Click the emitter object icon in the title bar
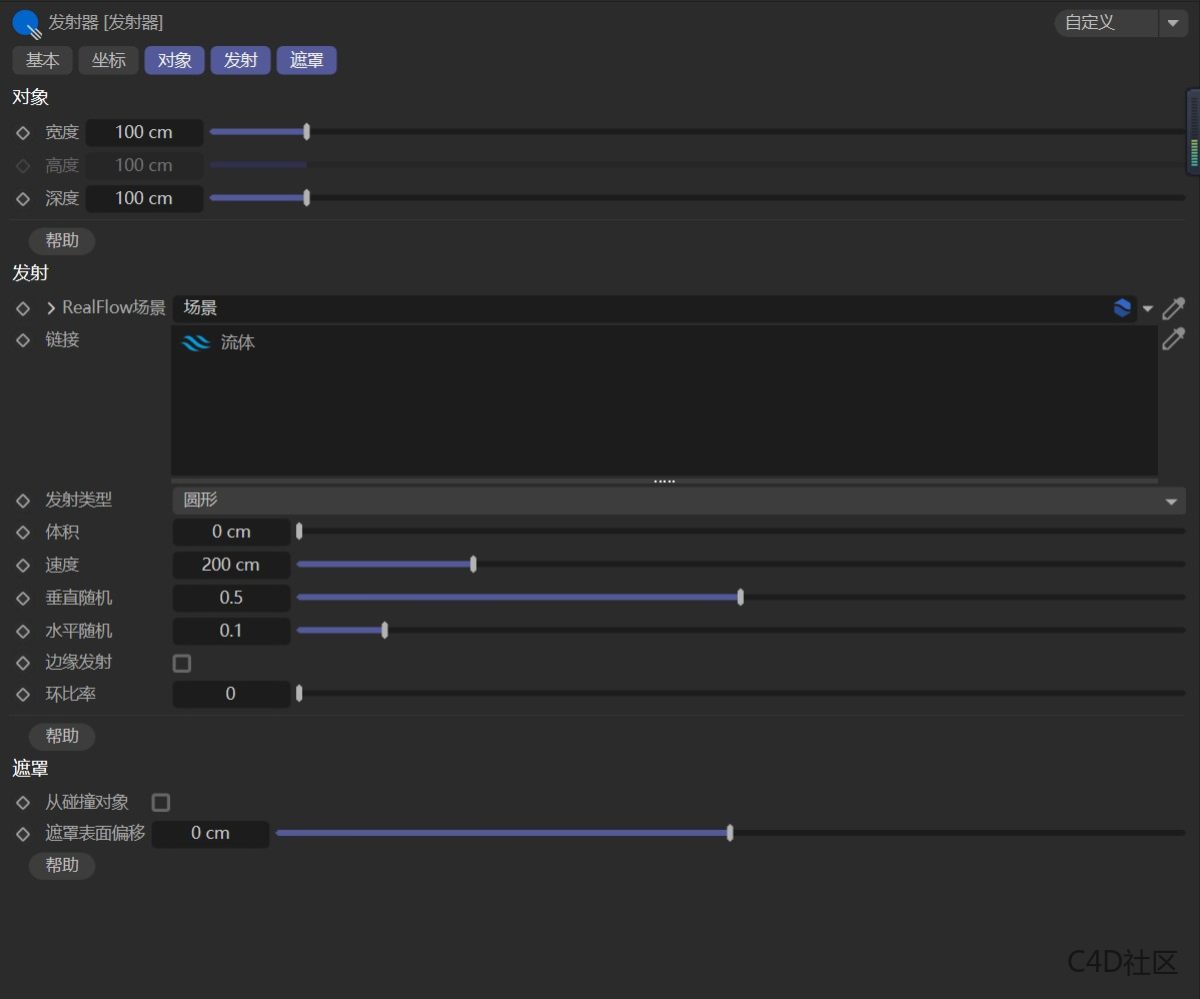 (25, 23)
